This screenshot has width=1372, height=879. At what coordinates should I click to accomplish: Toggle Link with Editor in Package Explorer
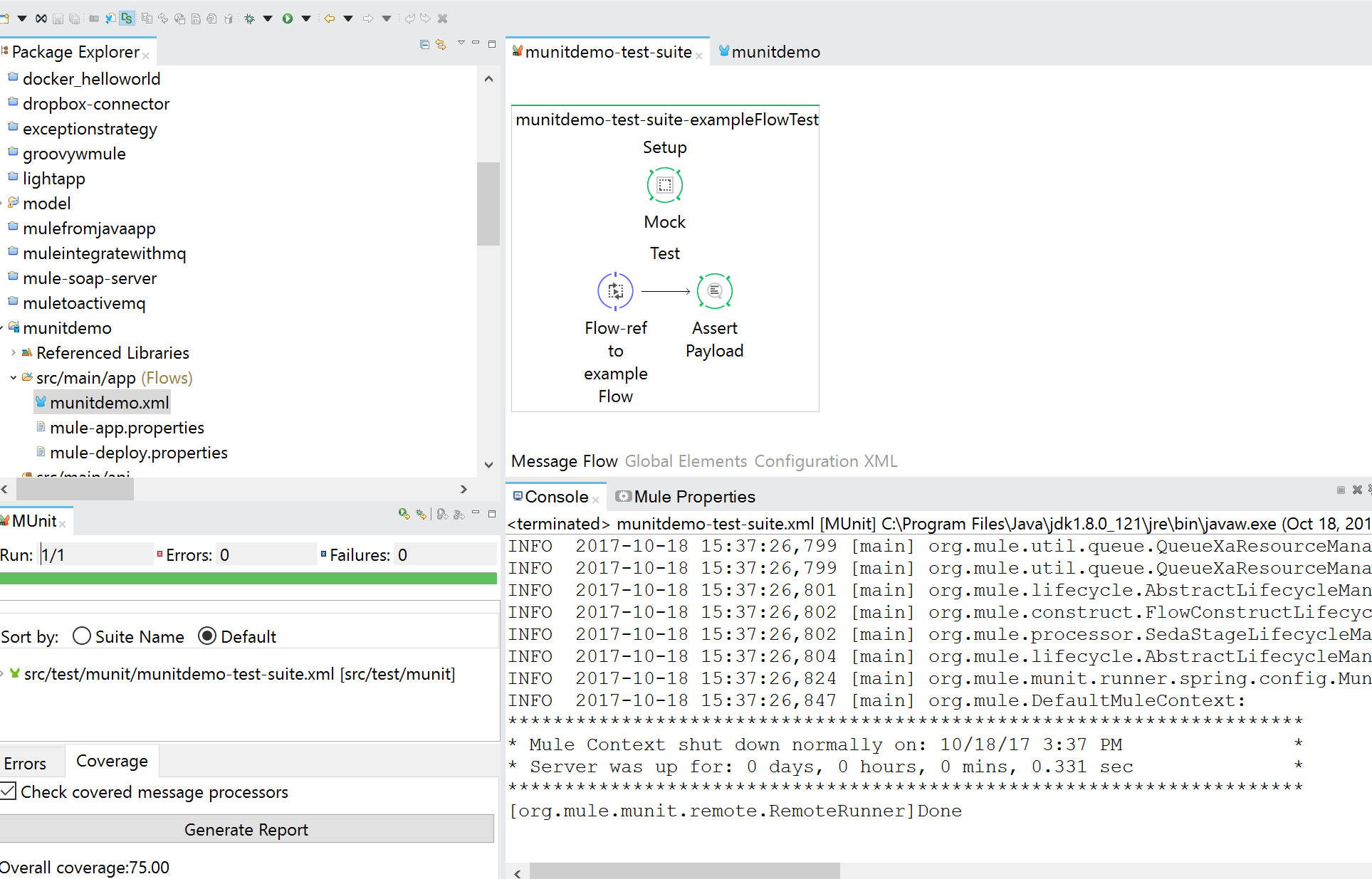pyautogui.click(x=441, y=44)
